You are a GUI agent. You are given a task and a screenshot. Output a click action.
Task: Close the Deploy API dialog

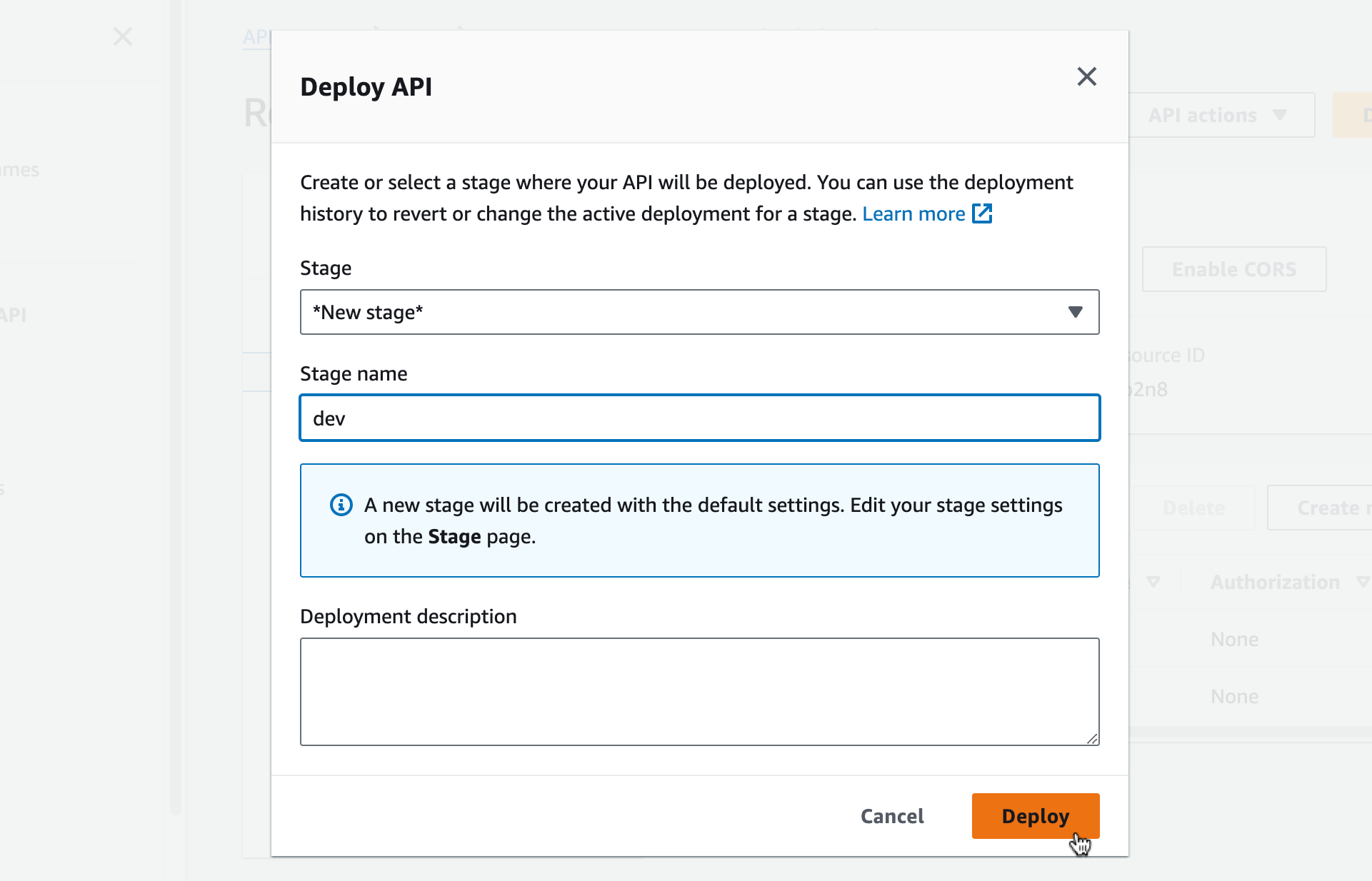1086,76
